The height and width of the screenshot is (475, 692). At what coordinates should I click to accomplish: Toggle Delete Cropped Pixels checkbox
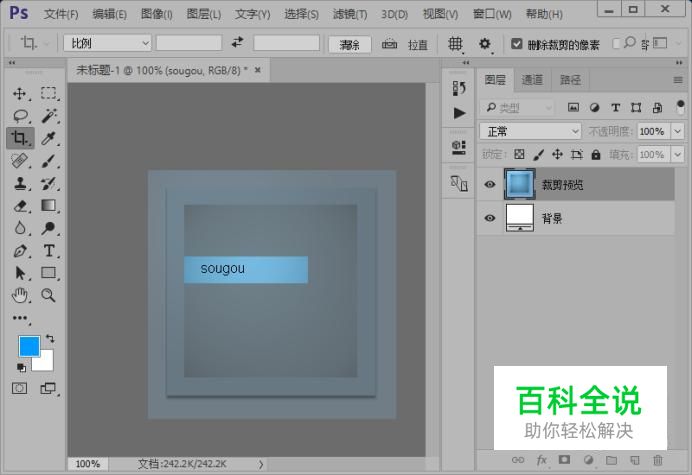coord(516,44)
